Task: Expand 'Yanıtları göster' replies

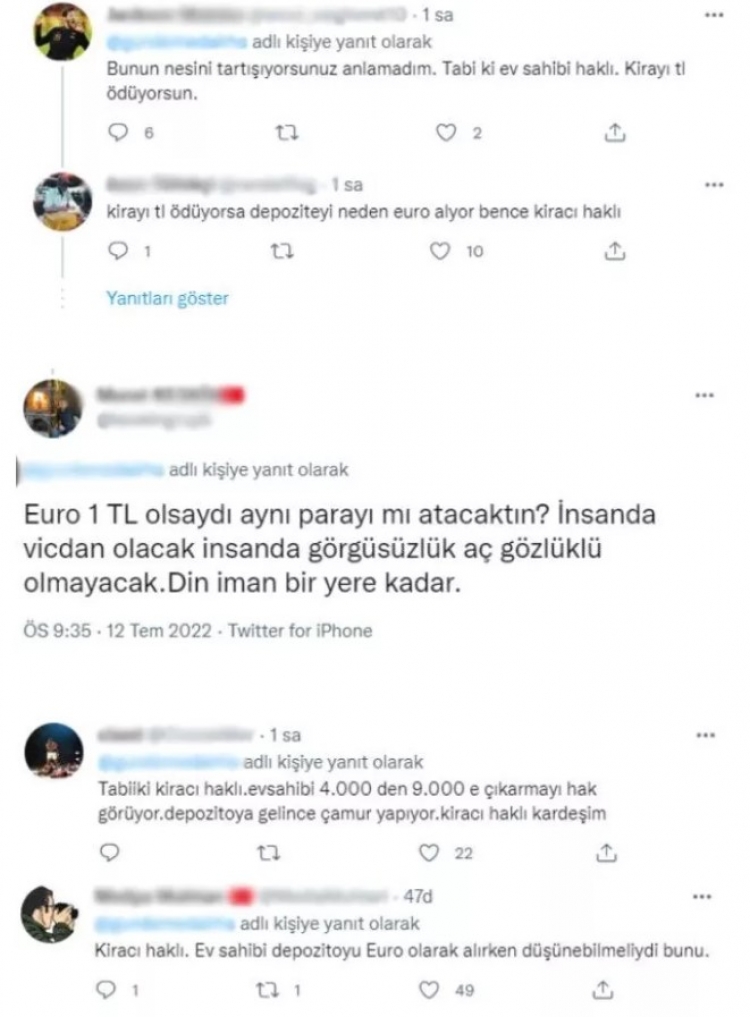Action: (x=167, y=298)
